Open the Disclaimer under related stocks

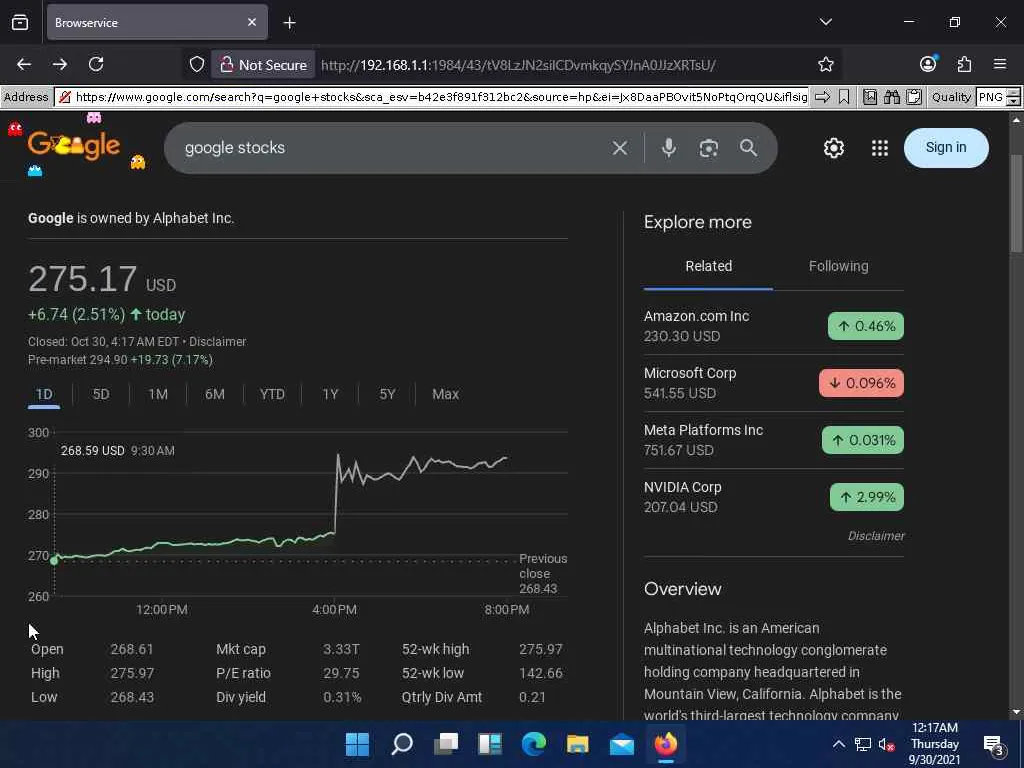876,536
